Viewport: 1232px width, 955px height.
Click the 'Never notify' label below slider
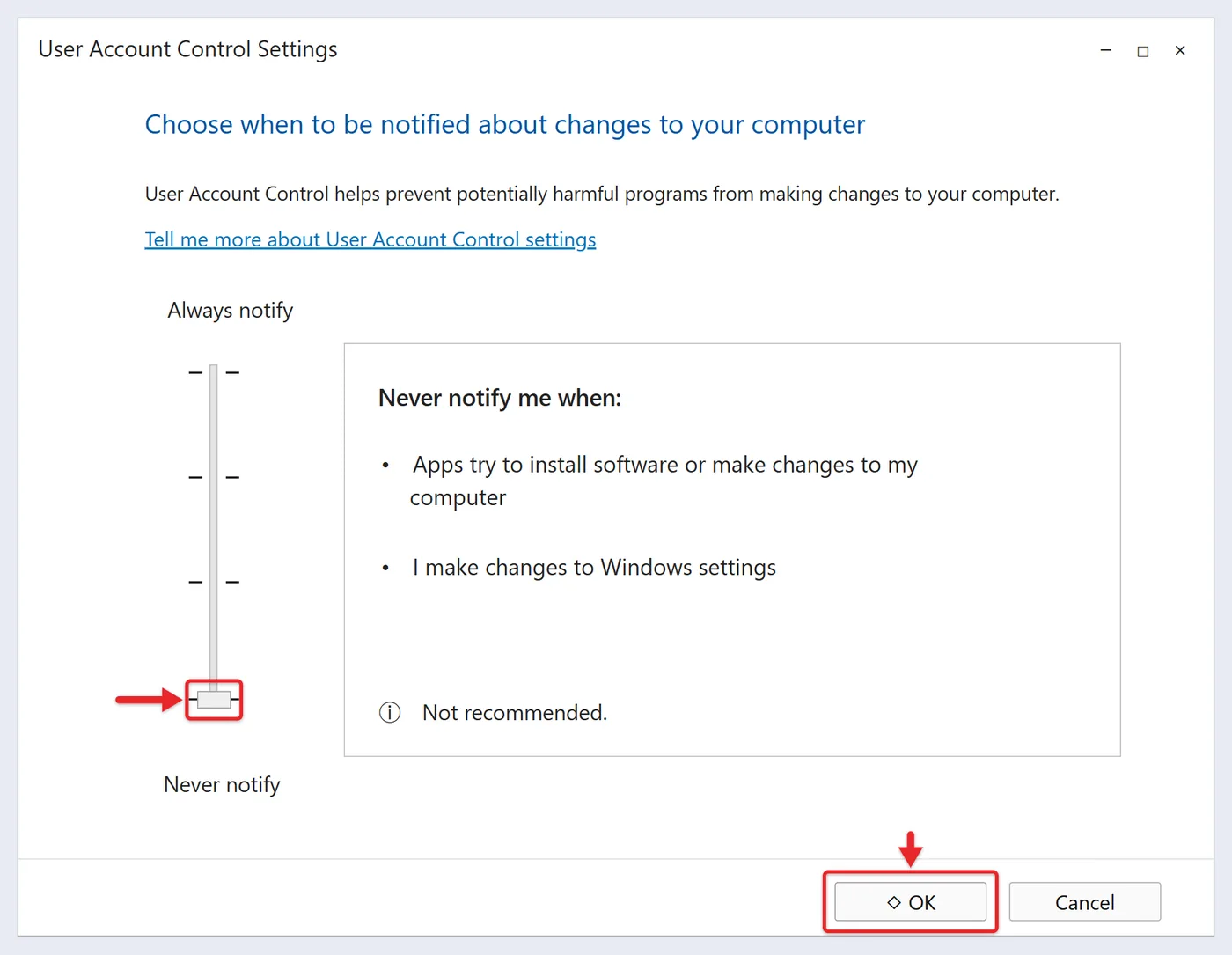[x=222, y=784]
